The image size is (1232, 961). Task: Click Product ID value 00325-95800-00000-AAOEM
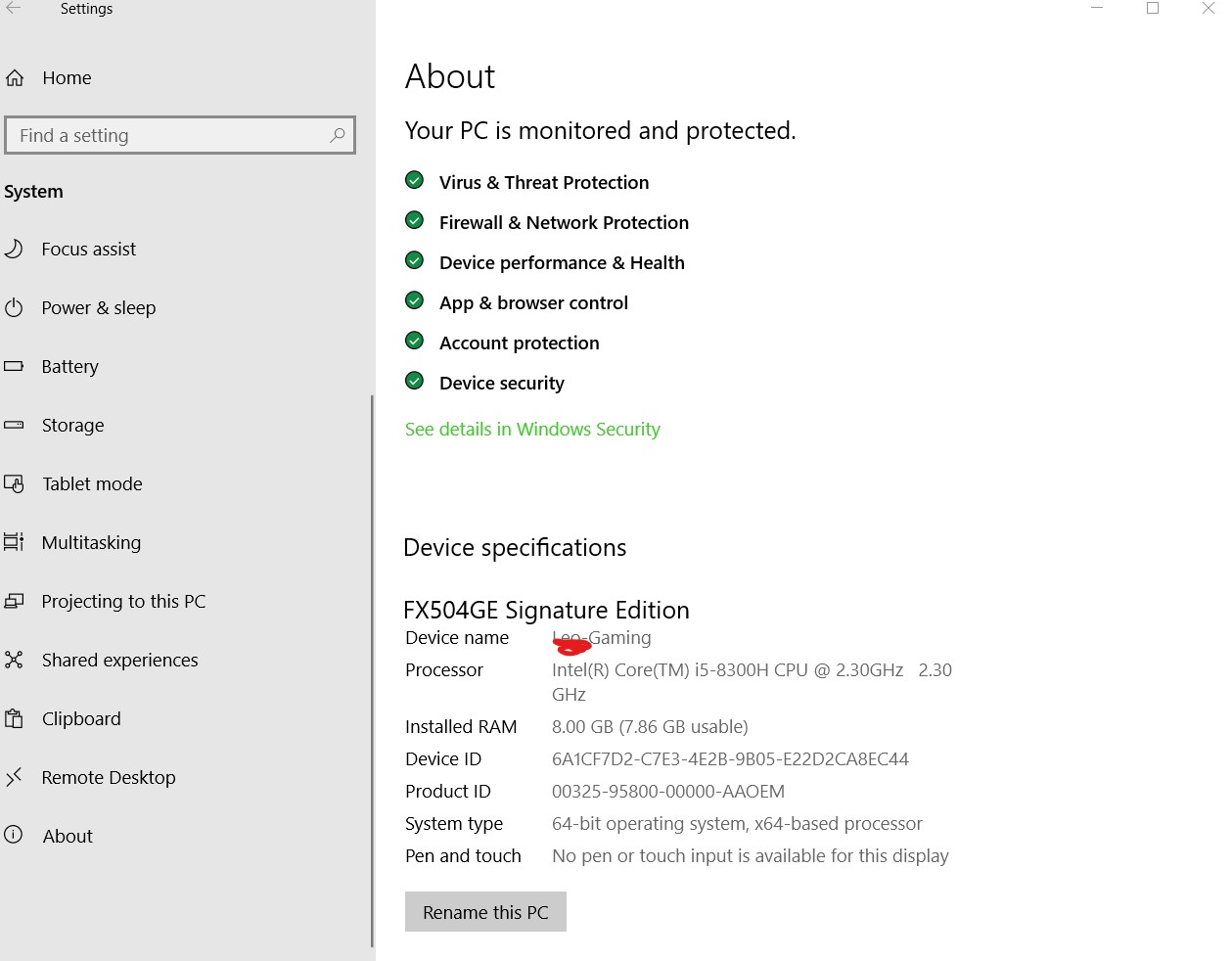pos(668,791)
